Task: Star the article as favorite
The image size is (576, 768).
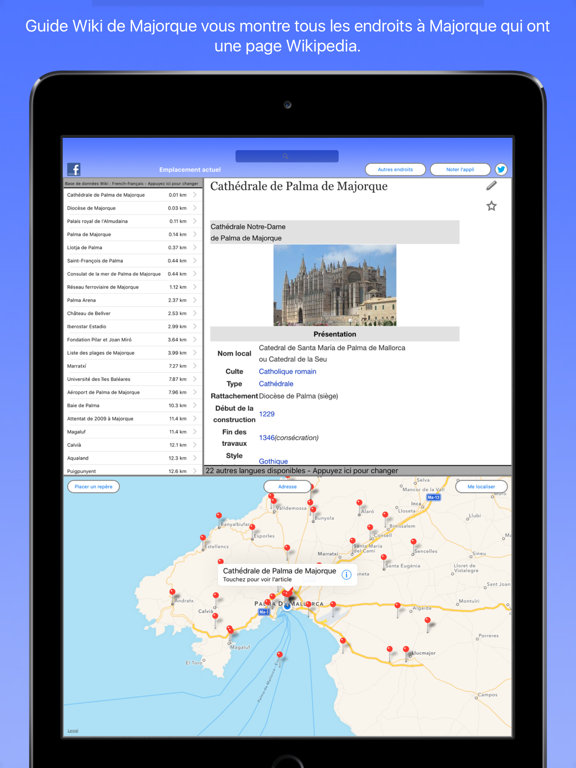Action: 491,206
